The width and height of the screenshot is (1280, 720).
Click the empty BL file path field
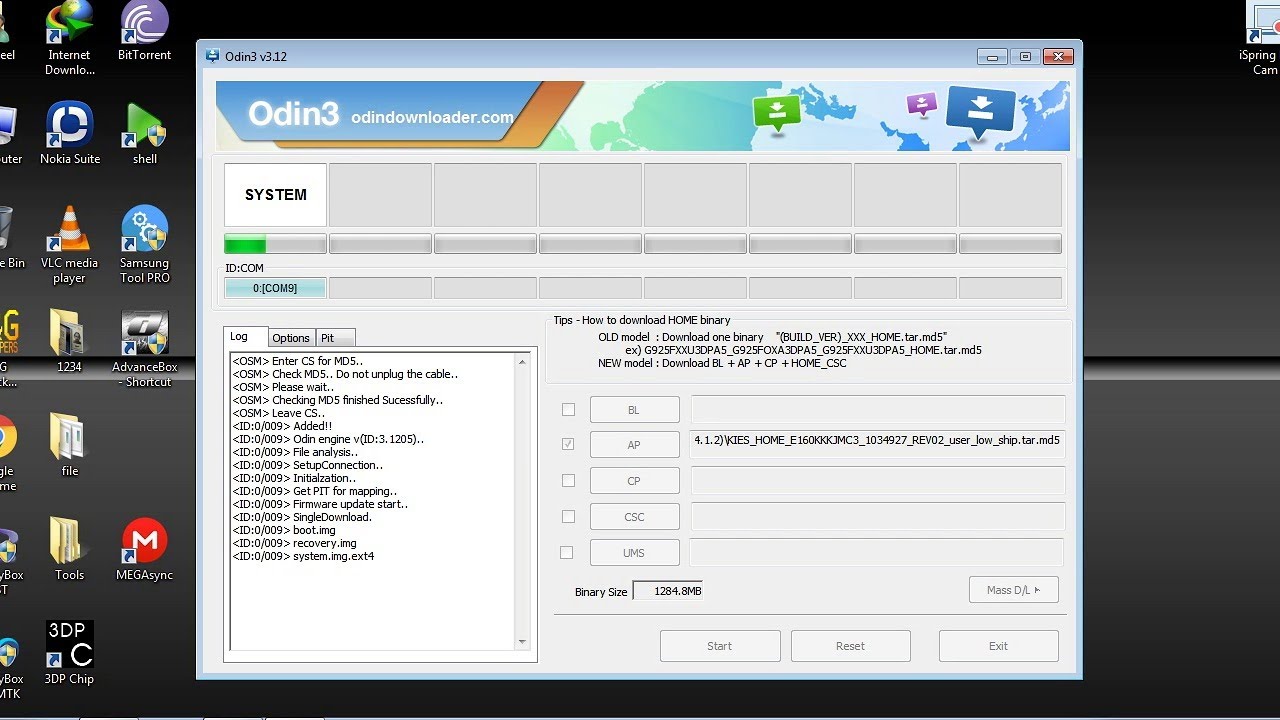(x=877, y=410)
